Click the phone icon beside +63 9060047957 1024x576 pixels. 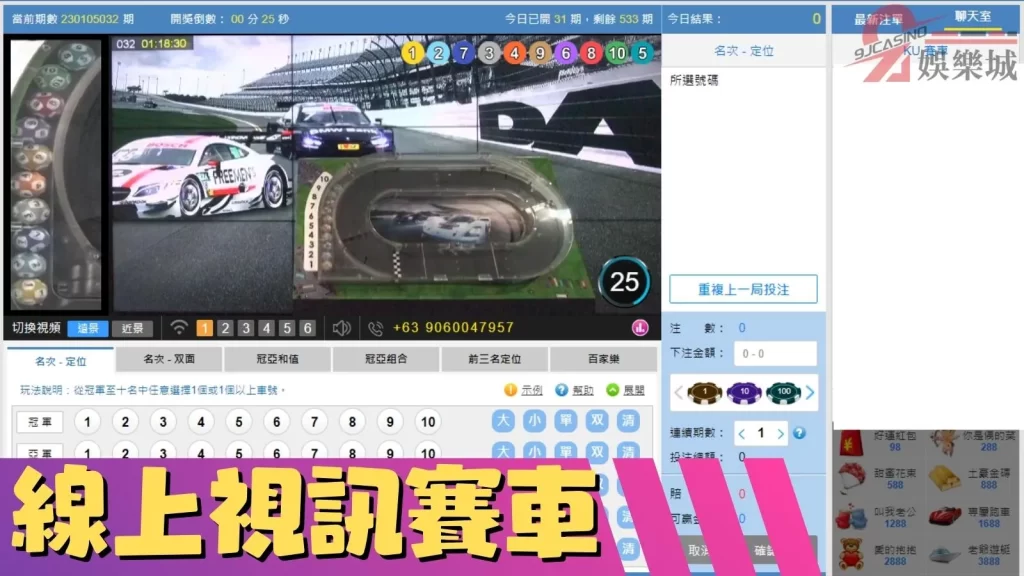[x=375, y=327]
